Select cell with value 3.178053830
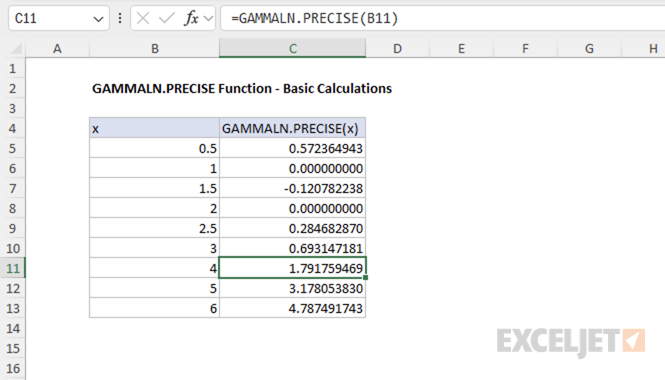 click(x=292, y=288)
